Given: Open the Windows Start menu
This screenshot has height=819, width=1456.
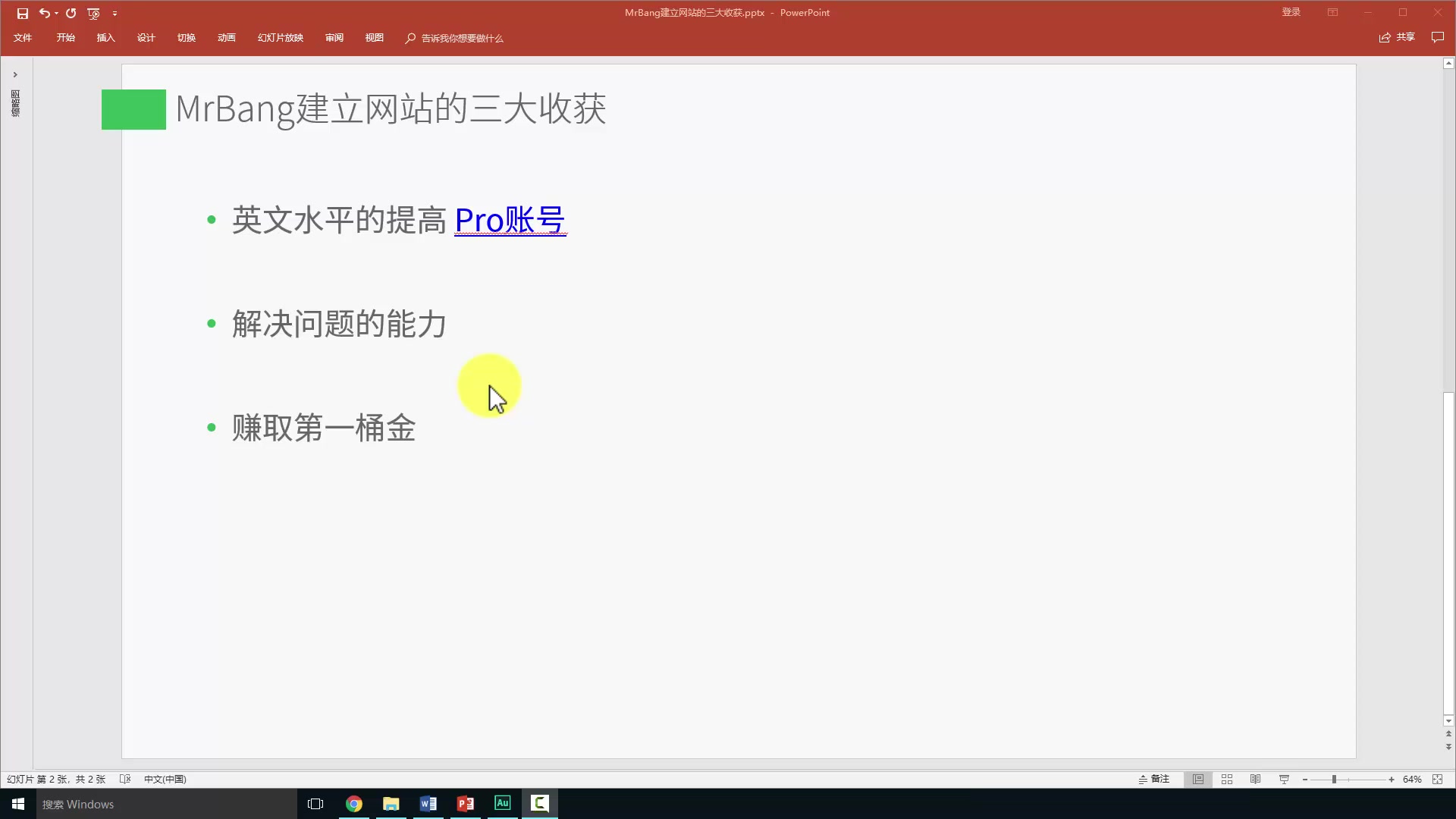Looking at the screenshot, I should click(x=18, y=804).
